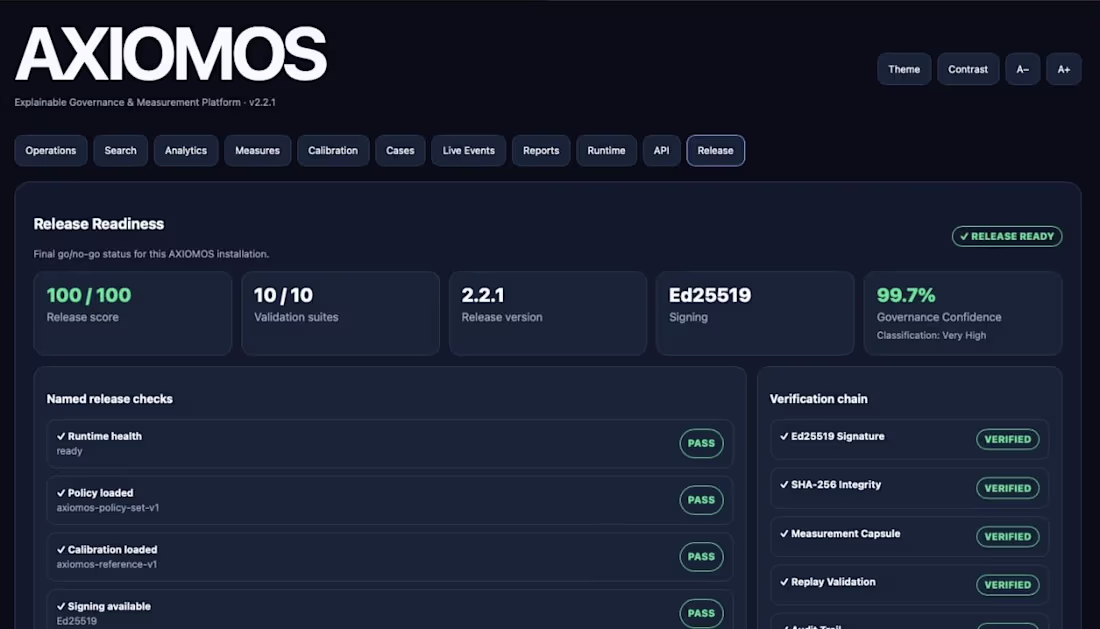Viewport: 1100px width, 629px height.
Task: Toggle the Theme button
Action: [x=904, y=69]
